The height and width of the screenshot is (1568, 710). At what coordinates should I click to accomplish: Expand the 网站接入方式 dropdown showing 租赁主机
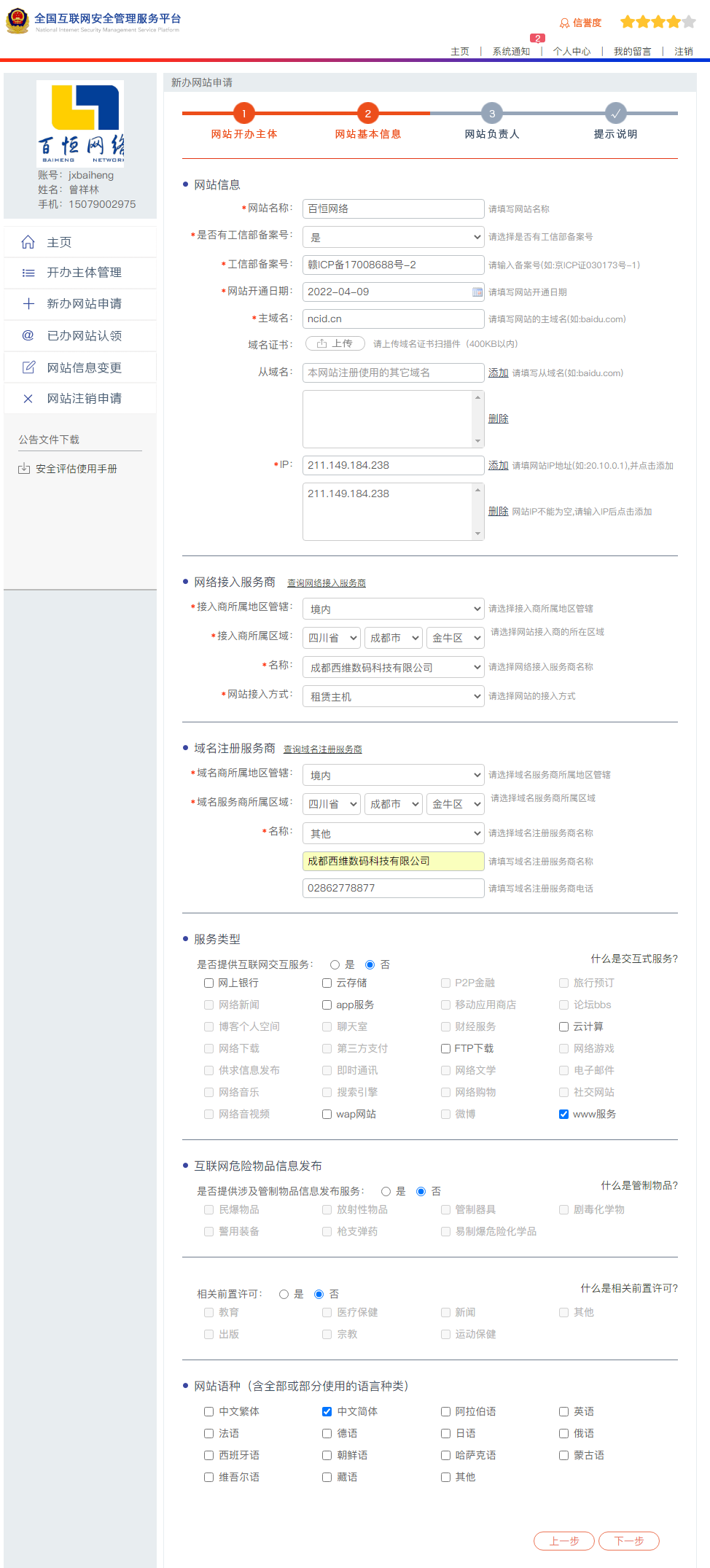click(x=394, y=696)
